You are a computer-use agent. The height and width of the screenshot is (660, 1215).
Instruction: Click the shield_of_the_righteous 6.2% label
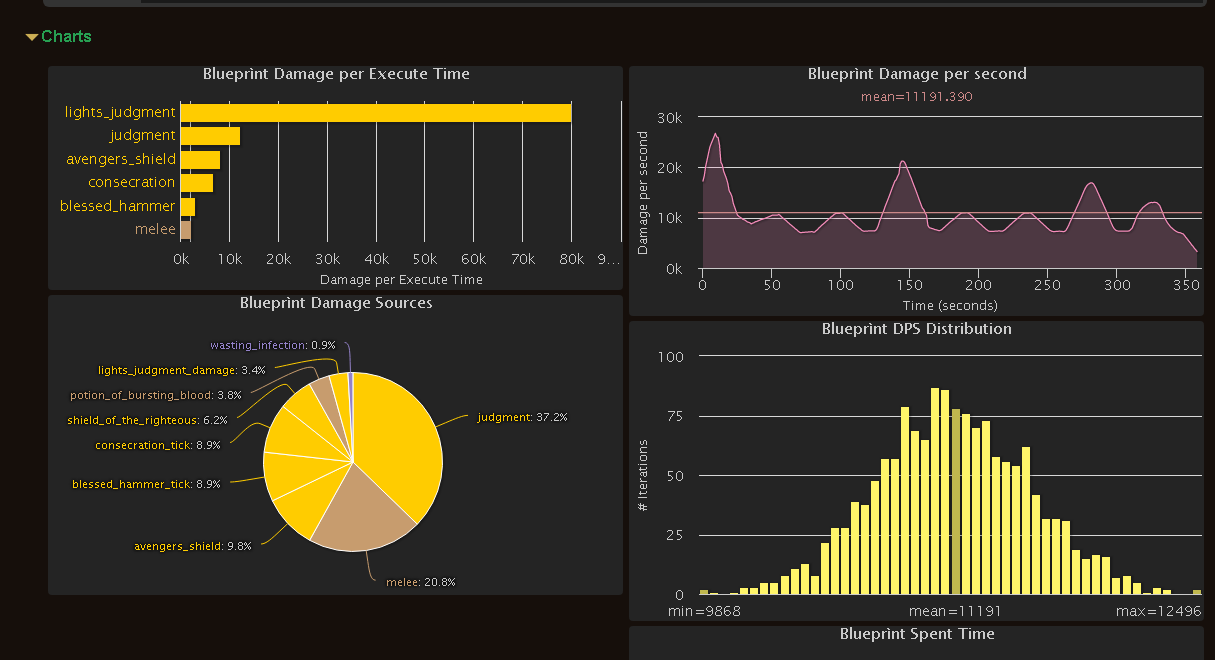point(148,420)
